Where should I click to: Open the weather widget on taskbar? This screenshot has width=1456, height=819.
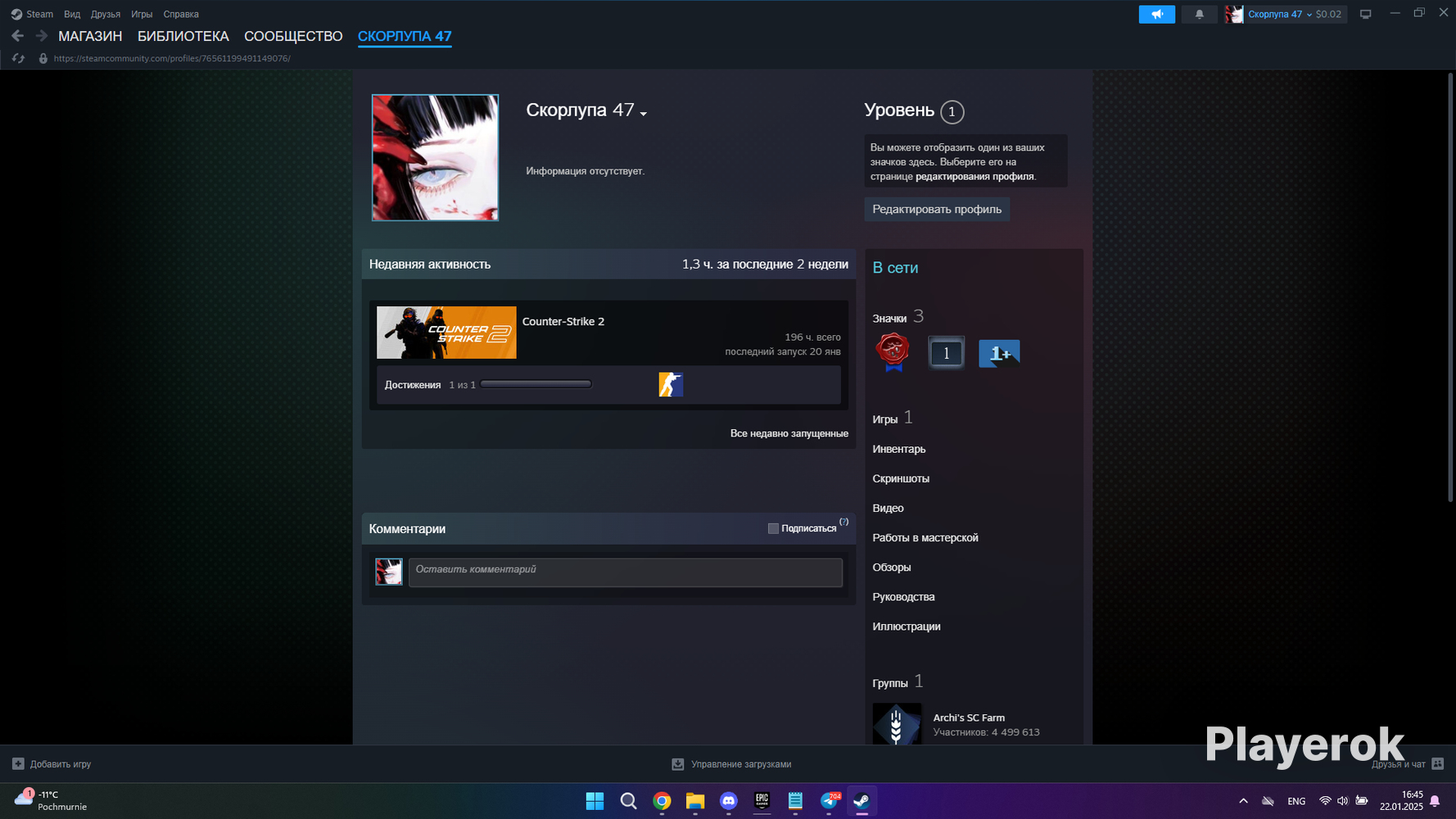pyautogui.click(x=51, y=800)
